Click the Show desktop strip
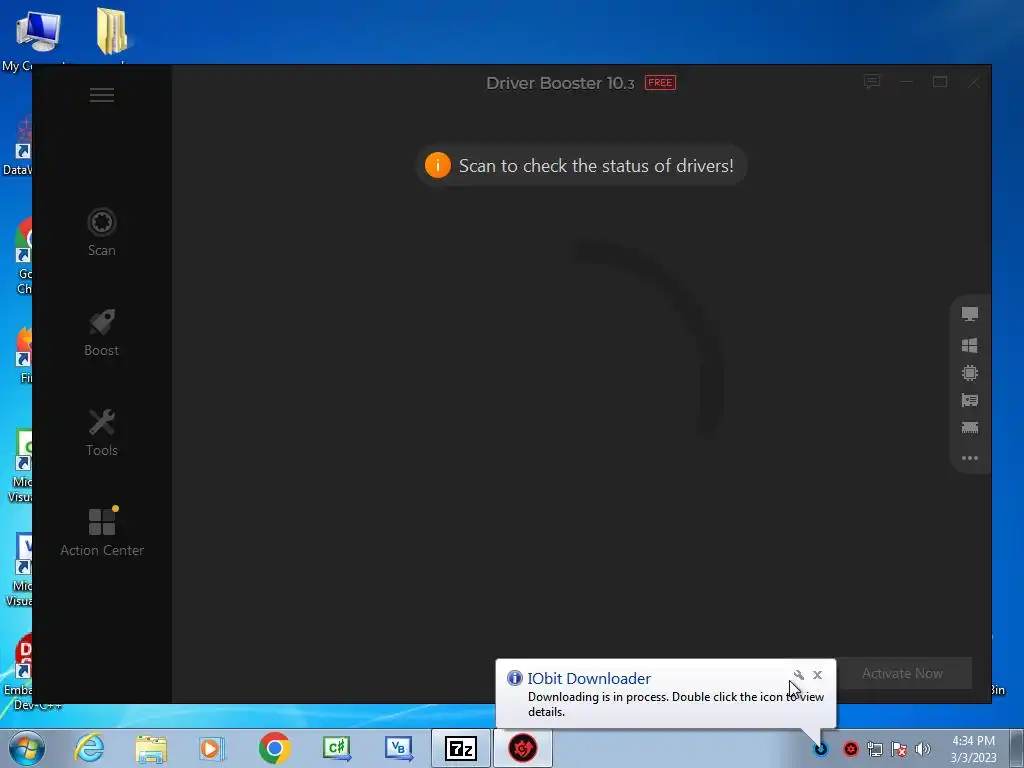The image size is (1024, 768). pyautogui.click(x=1017, y=748)
